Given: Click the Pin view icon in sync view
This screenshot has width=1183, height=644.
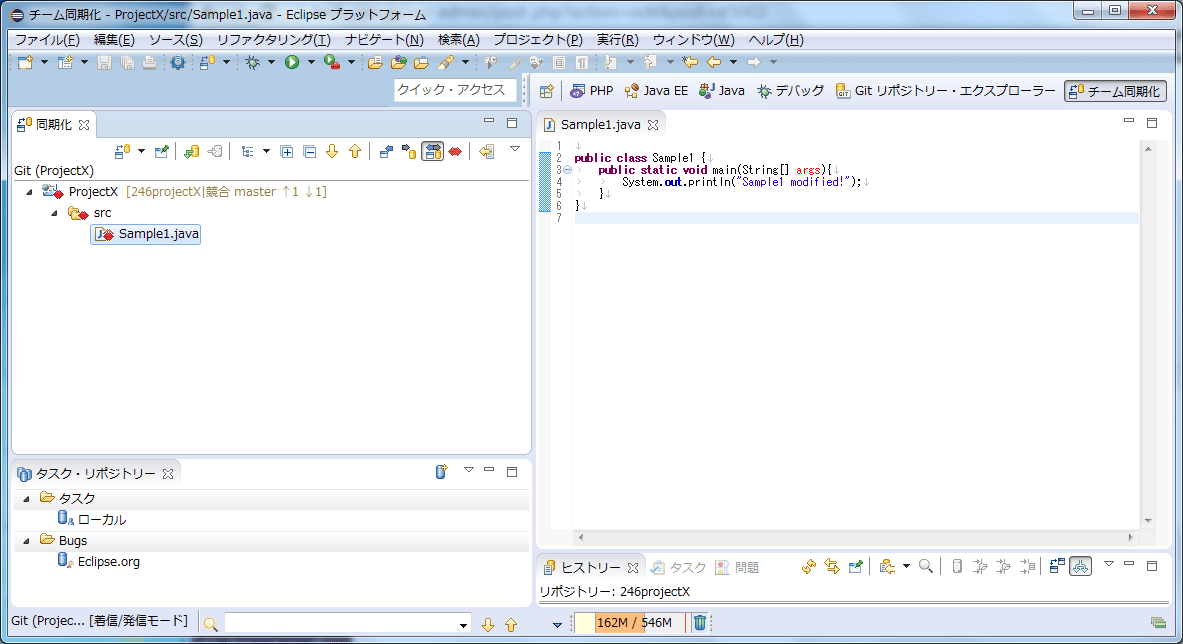Looking at the screenshot, I should (x=161, y=152).
